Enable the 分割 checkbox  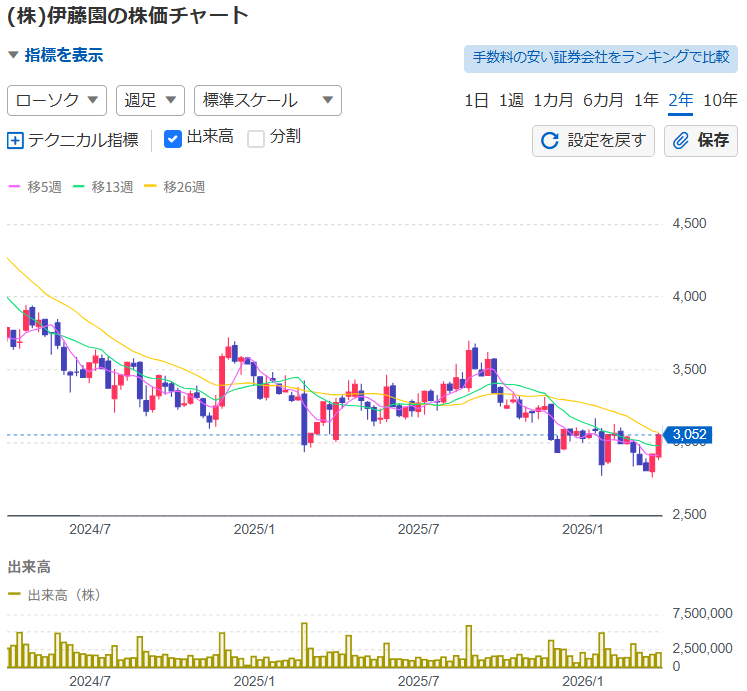click(256, 139)
